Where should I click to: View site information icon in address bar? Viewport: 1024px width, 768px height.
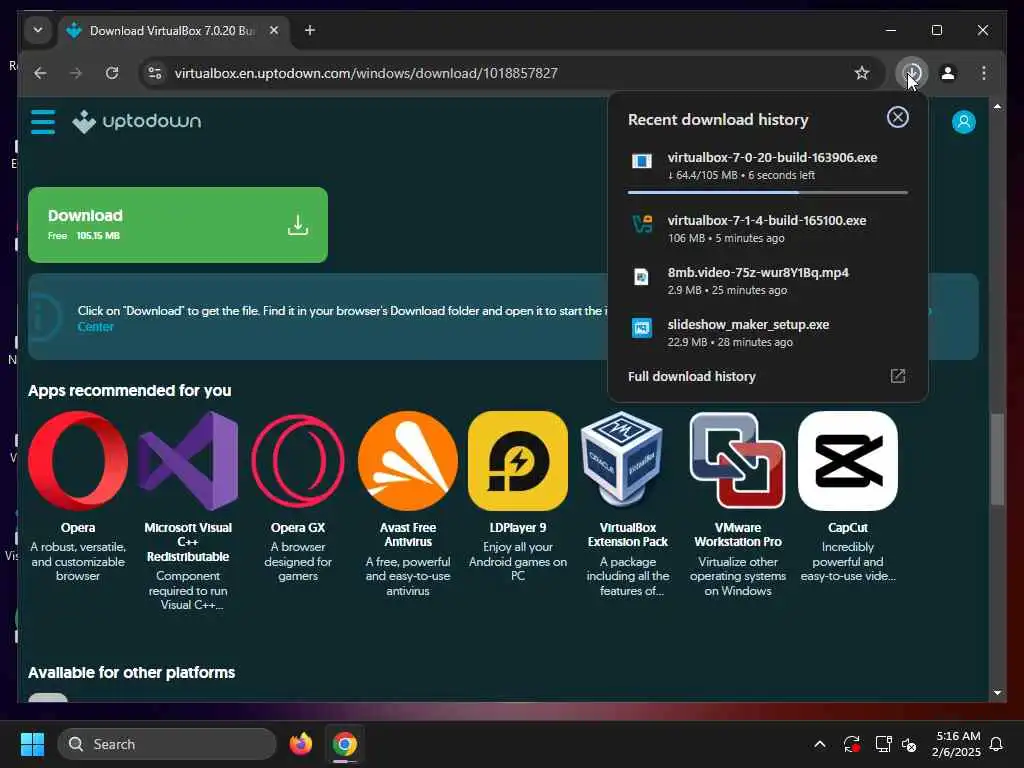(155, 72)
